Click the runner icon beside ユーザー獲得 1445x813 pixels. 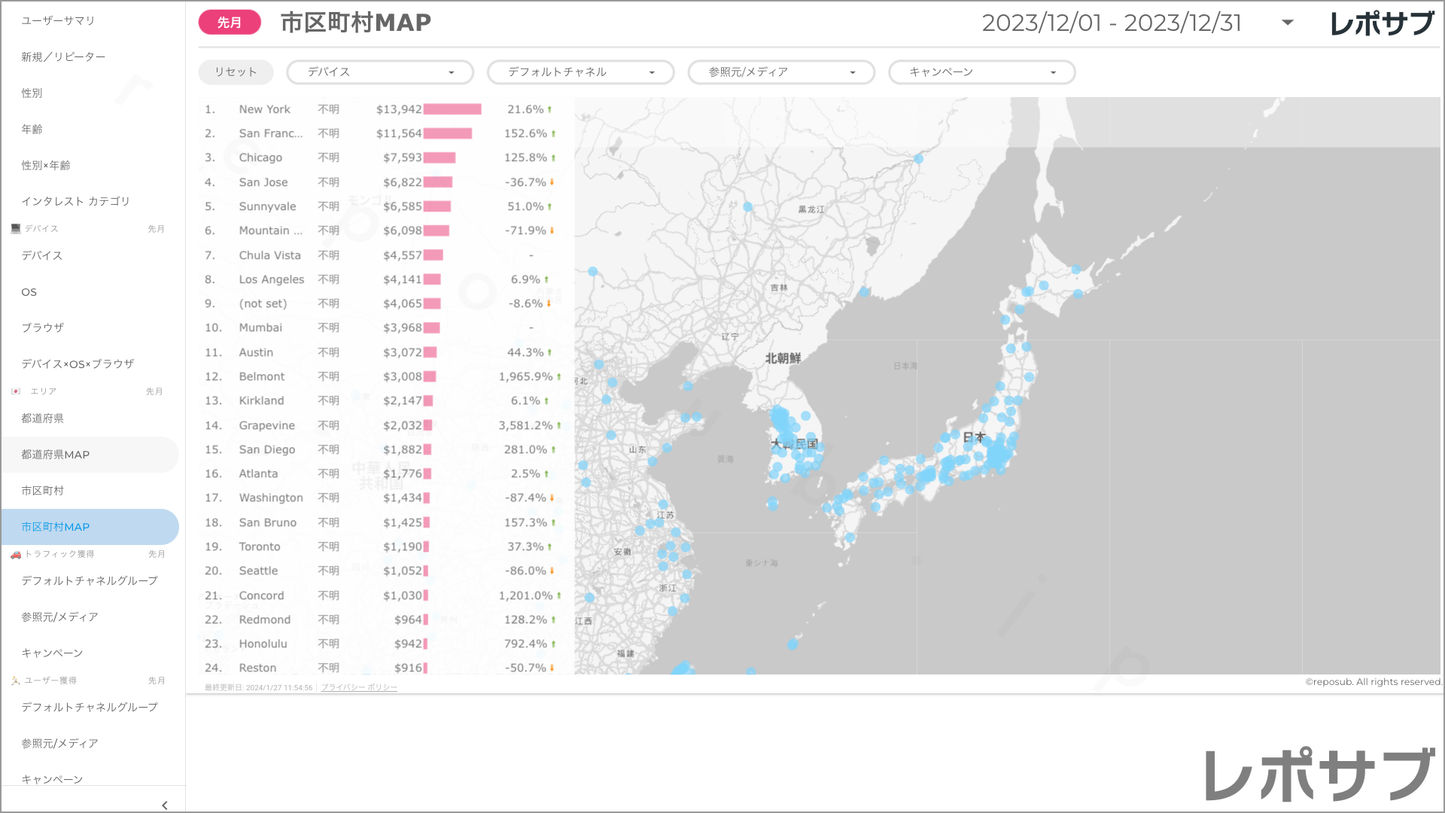tap(15, 681)
